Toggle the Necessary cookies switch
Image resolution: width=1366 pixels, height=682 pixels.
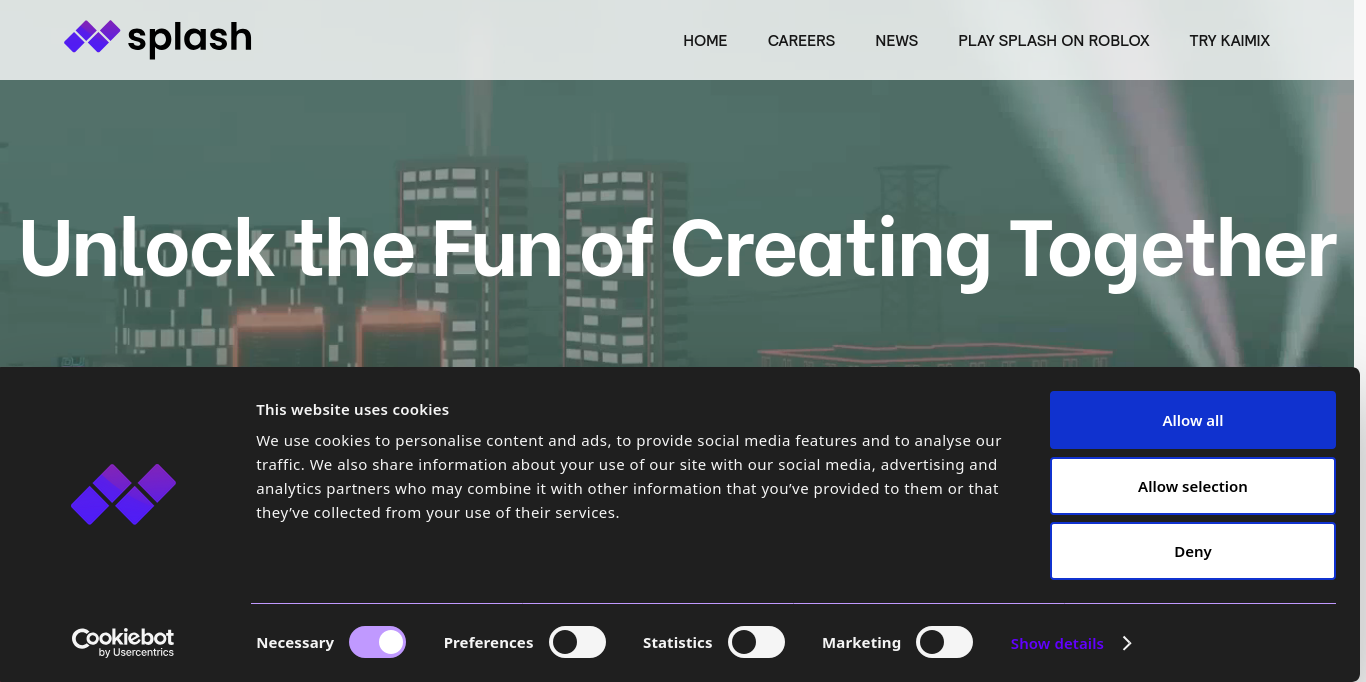click(377, 642)
